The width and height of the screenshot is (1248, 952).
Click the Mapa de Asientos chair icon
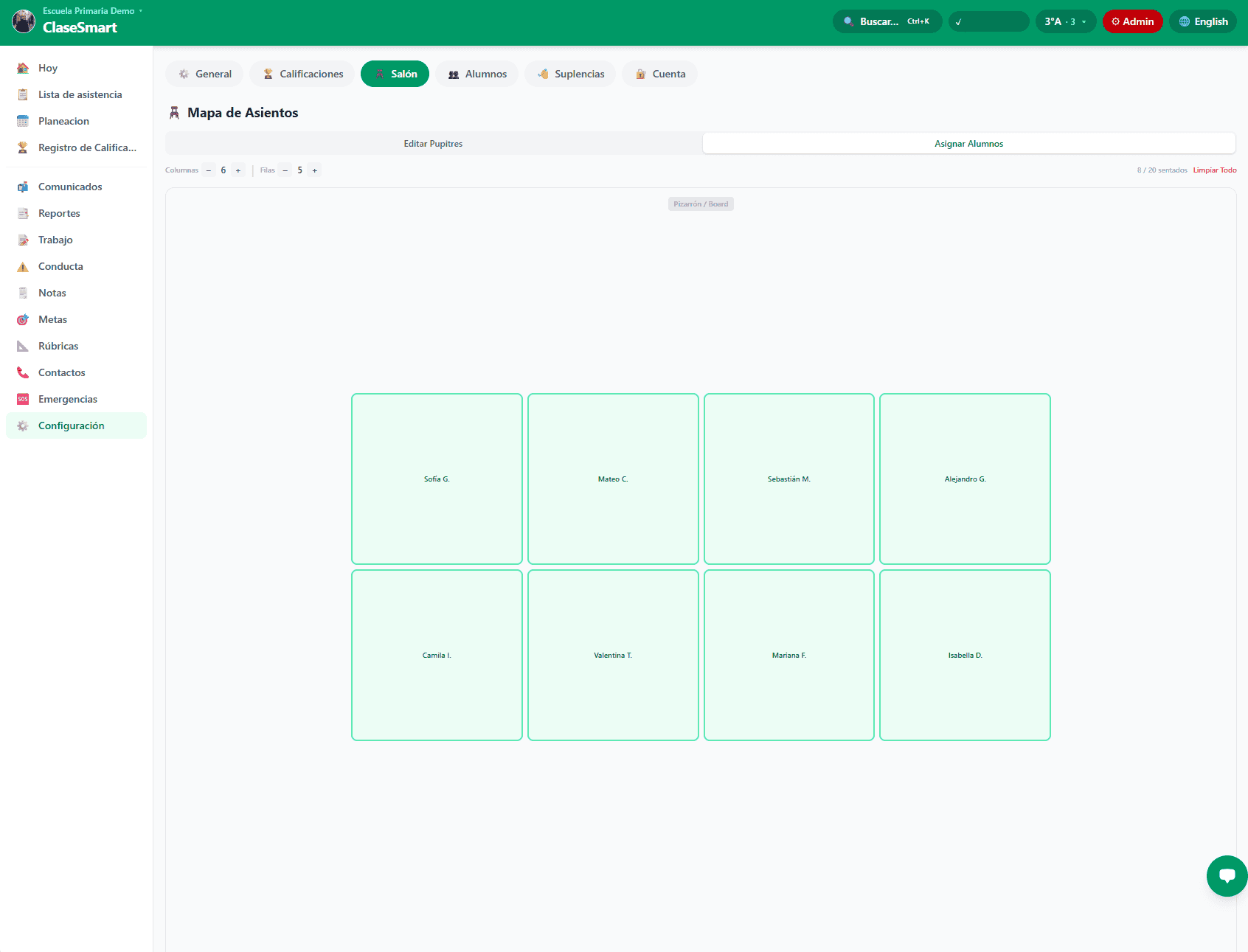(x=174, y=113)
